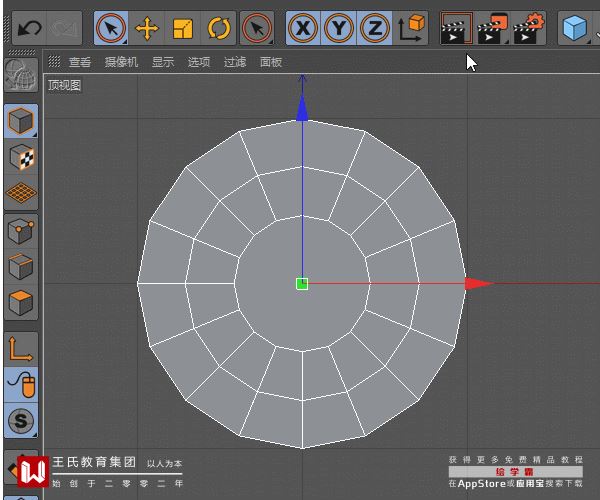Click the recent tool cursor icon
The height and width of the screenshot is (500, 600).
(x=257, y=28)
